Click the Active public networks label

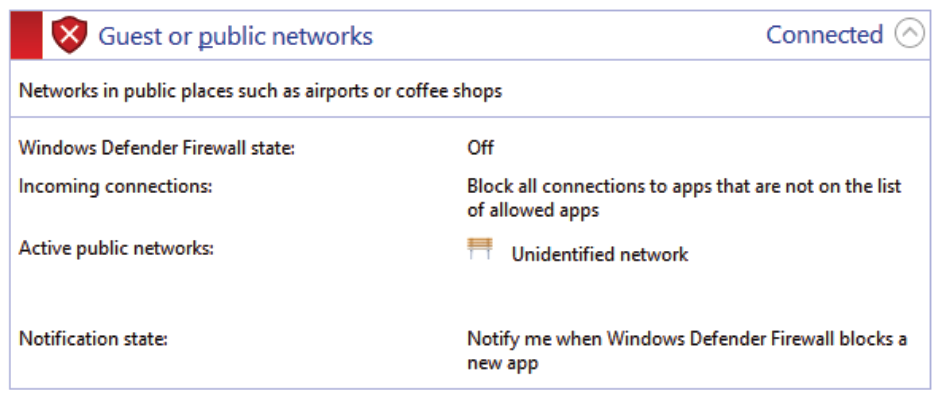pyautogui.click(x=116, y=247)
